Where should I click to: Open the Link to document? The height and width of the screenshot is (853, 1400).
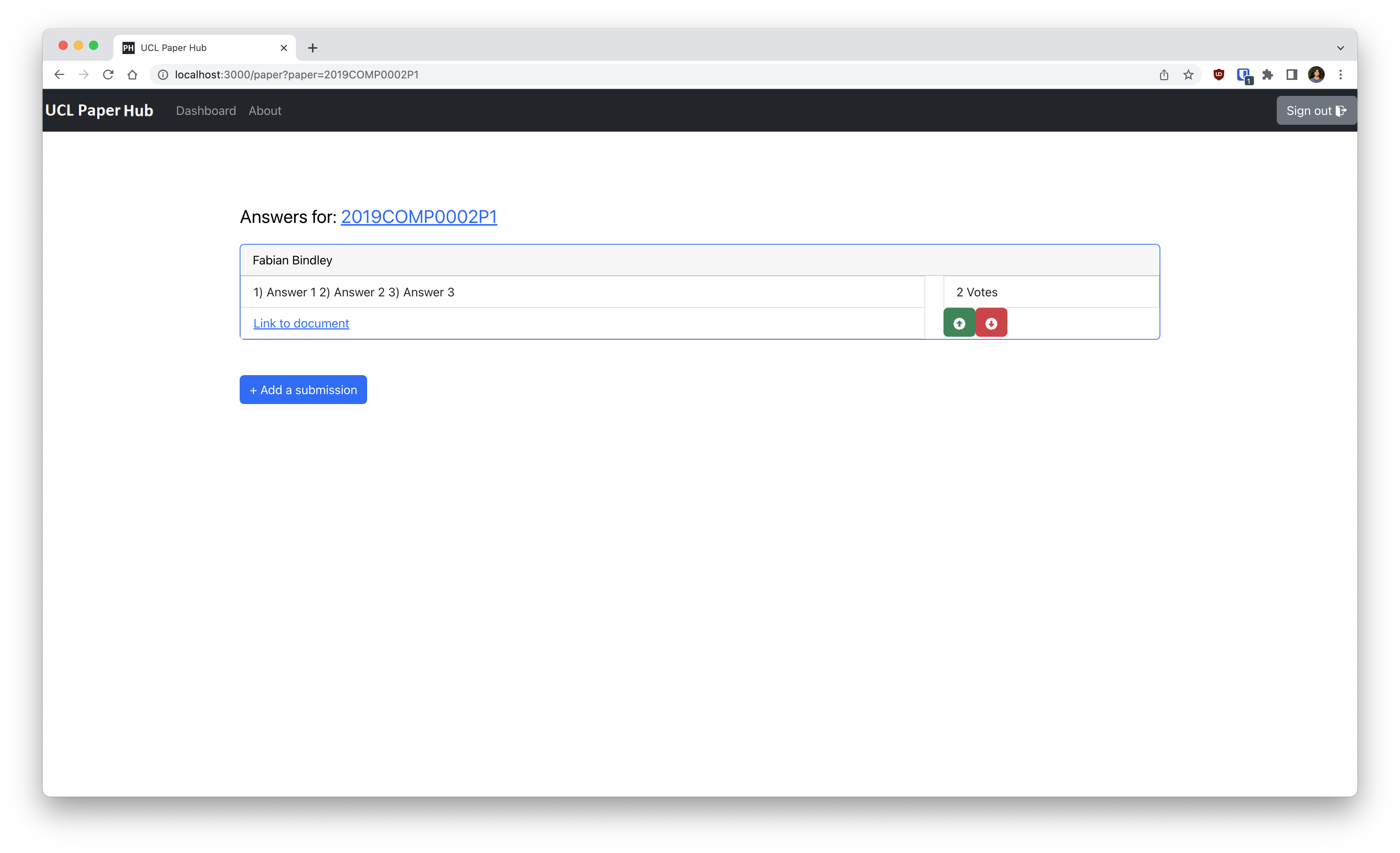click(x=301, y=323)
